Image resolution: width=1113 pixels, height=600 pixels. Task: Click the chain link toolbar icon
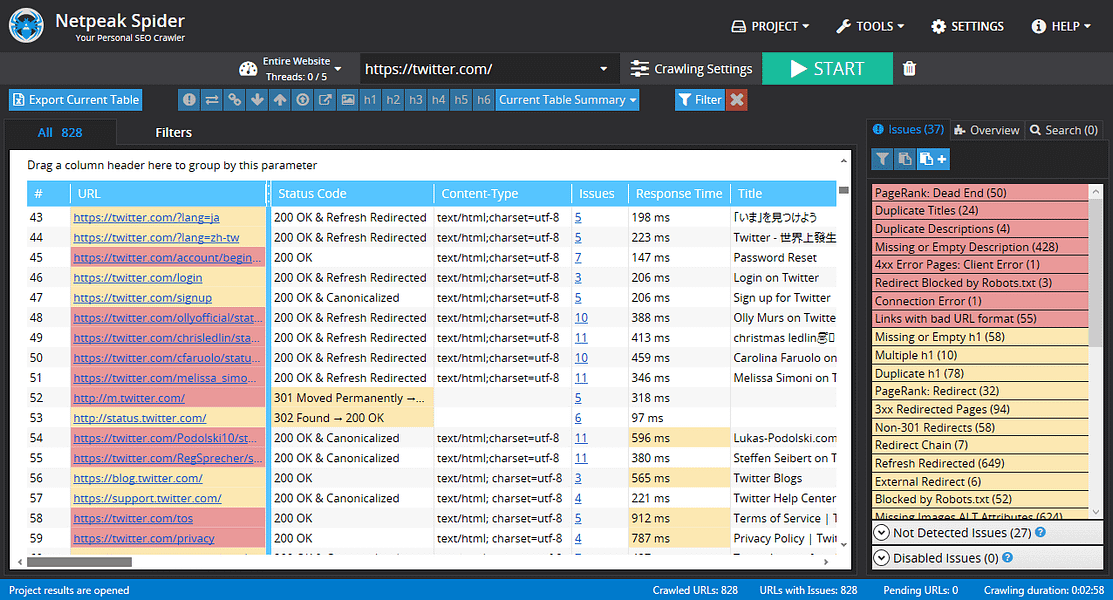[234, 100]
